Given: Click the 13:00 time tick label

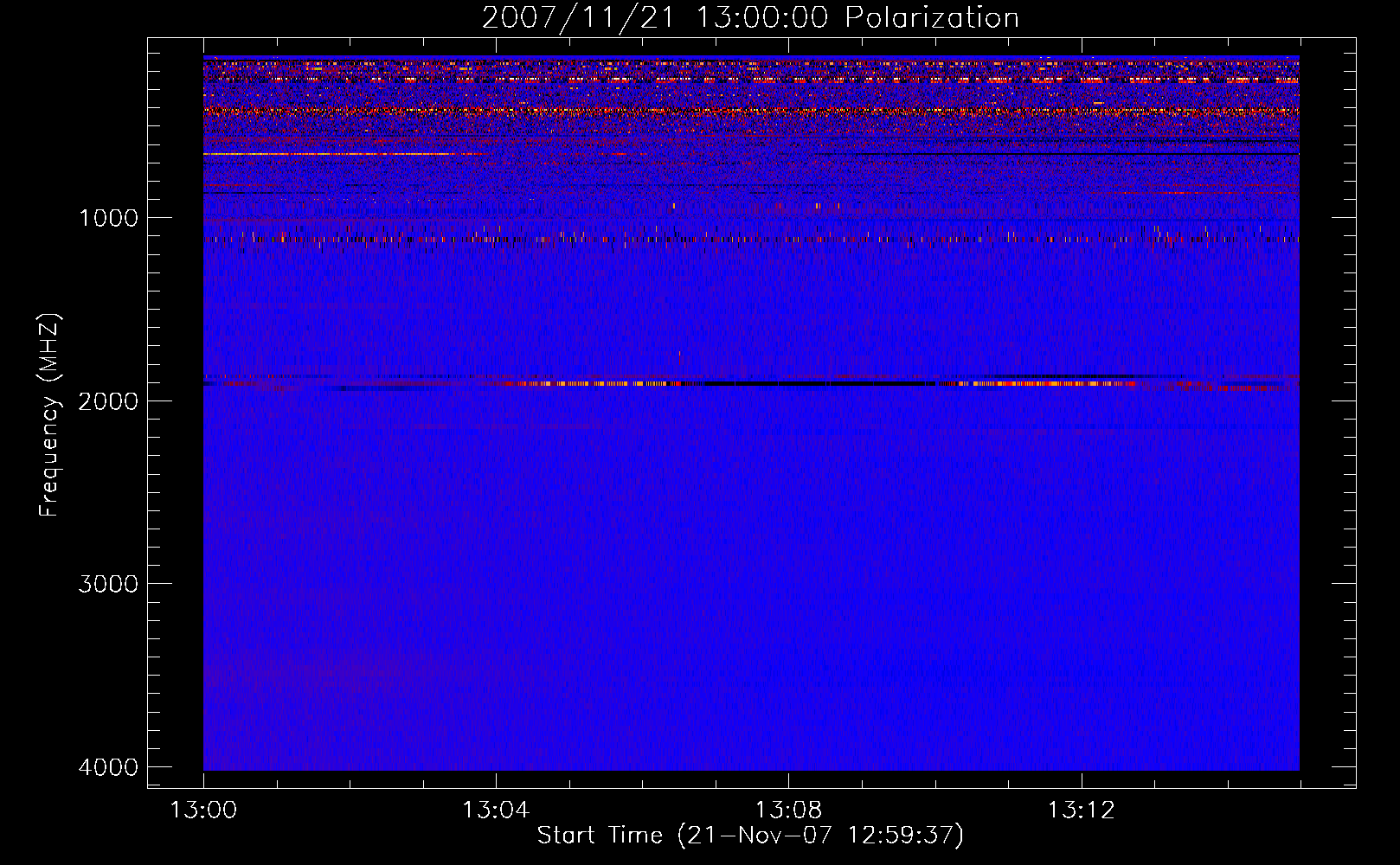Looking at the screenshot, I should point(203,811).
